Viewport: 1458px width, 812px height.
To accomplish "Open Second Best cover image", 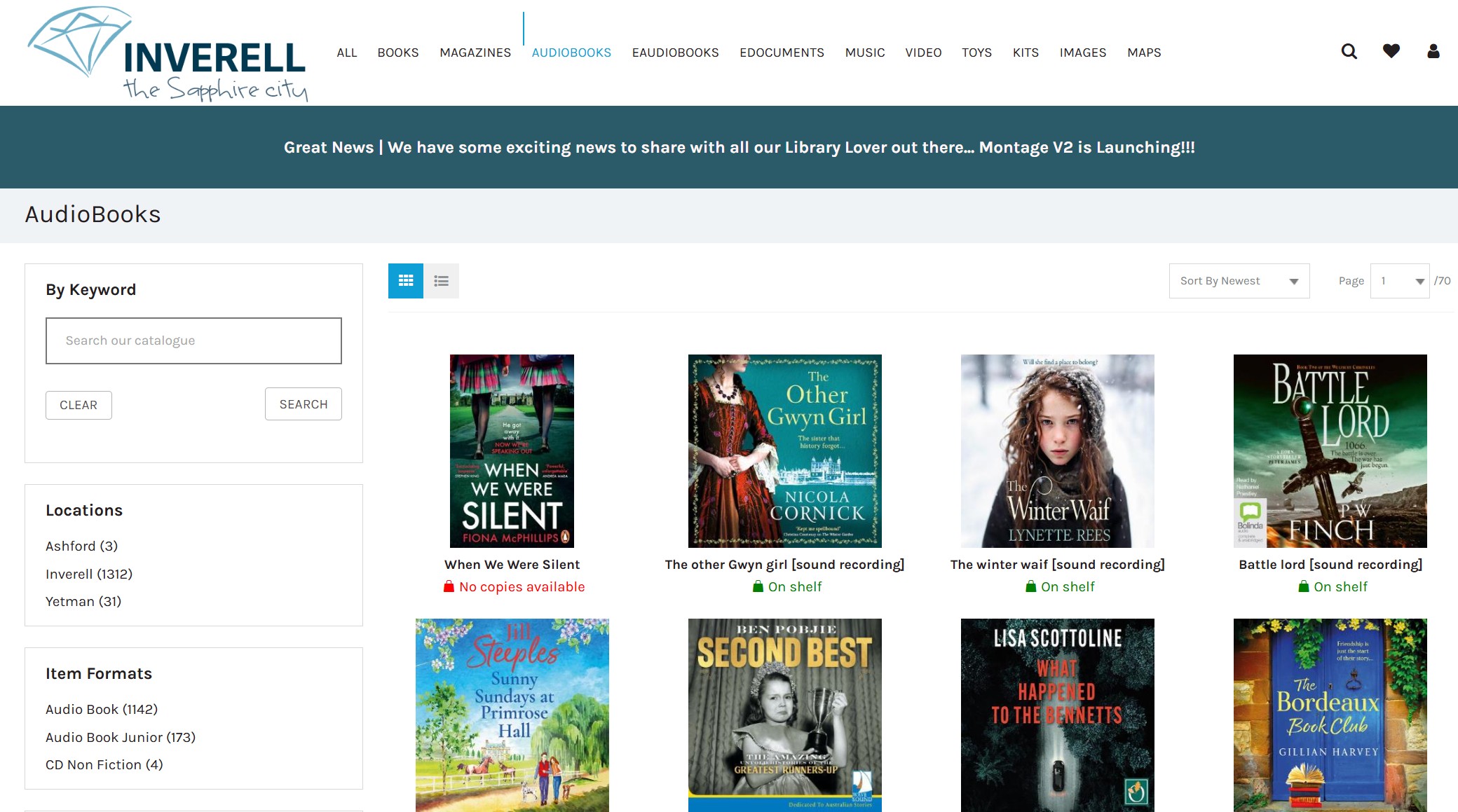I will click(784, 715).
